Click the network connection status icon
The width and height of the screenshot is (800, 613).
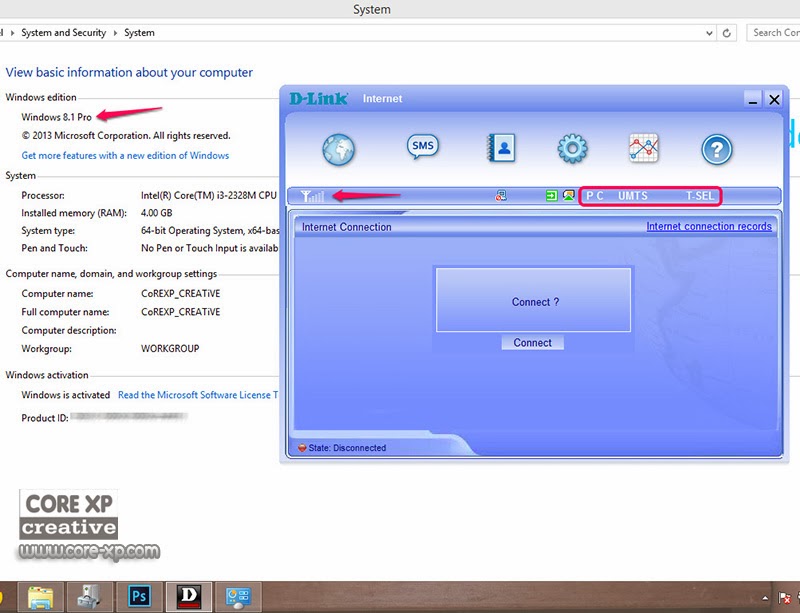click(x=501, y=195)
